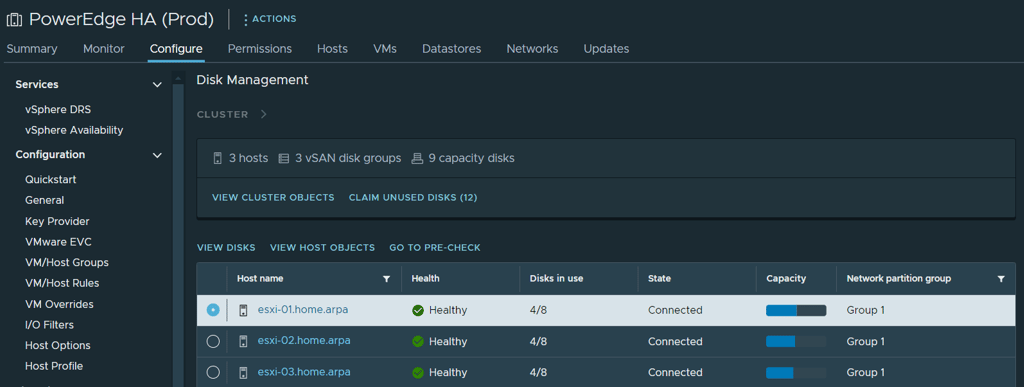Screen dimensions: 1024x387
Task: Collapse the Configuration section chevron
Action: (157, 155)
